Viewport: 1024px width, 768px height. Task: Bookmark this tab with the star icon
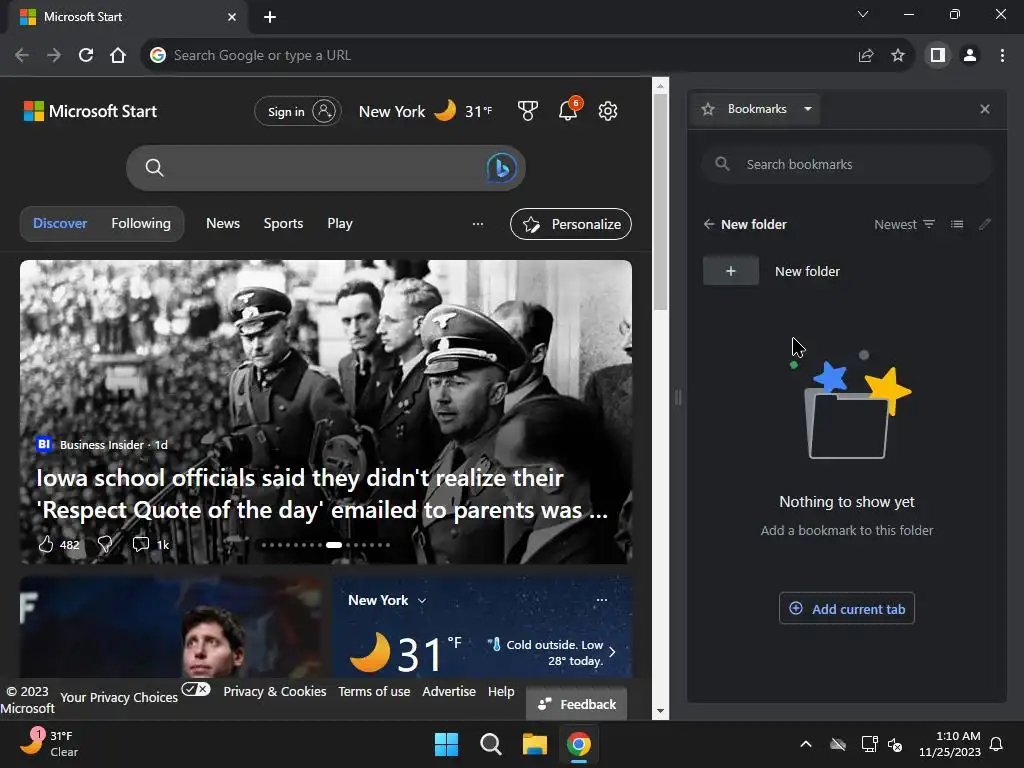click(x=898, y=56)
